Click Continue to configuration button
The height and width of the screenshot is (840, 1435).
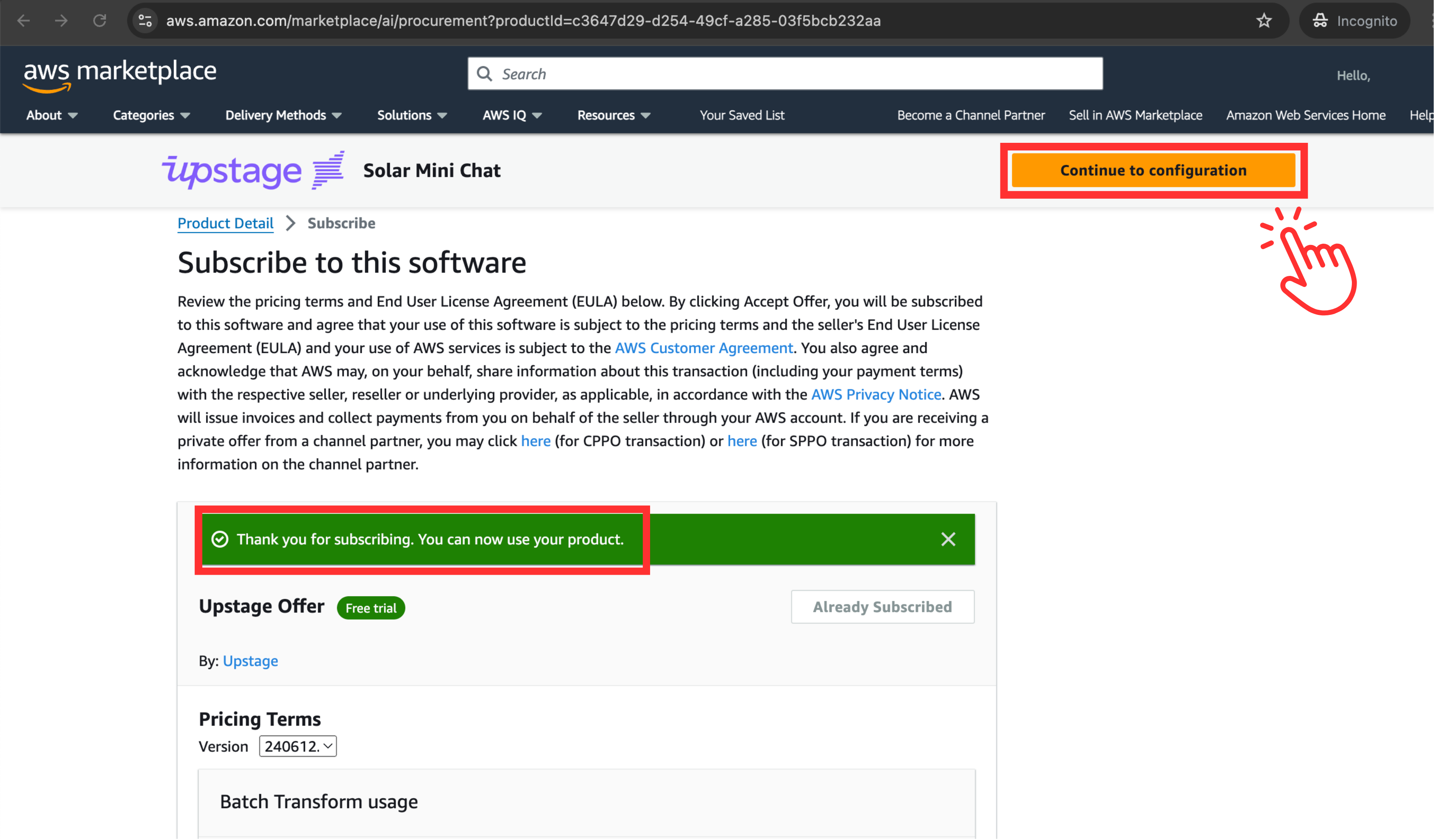point(1154,170)
